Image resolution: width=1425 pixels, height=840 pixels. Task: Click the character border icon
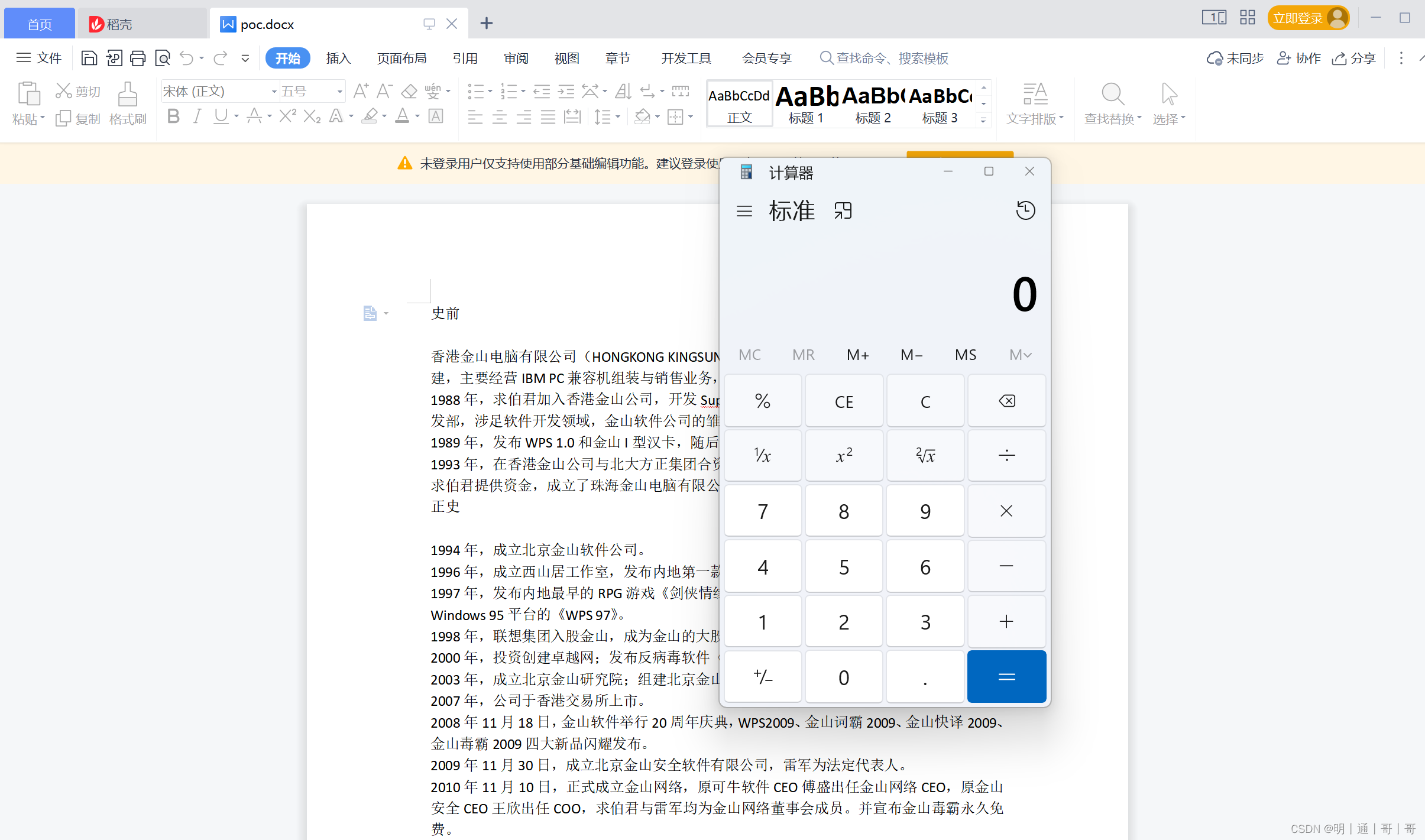[436, 116]
